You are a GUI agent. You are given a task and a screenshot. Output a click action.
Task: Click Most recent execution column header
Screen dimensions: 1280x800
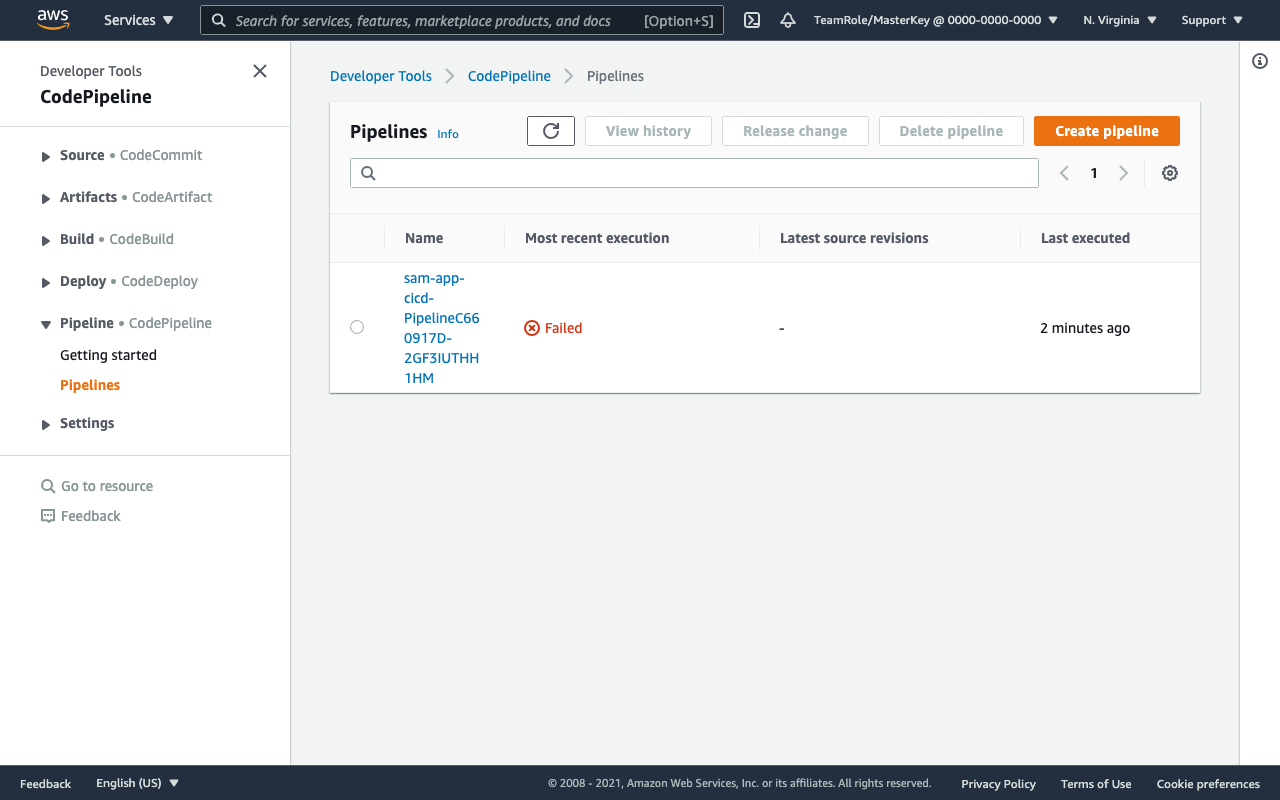[x=597, y=238]
